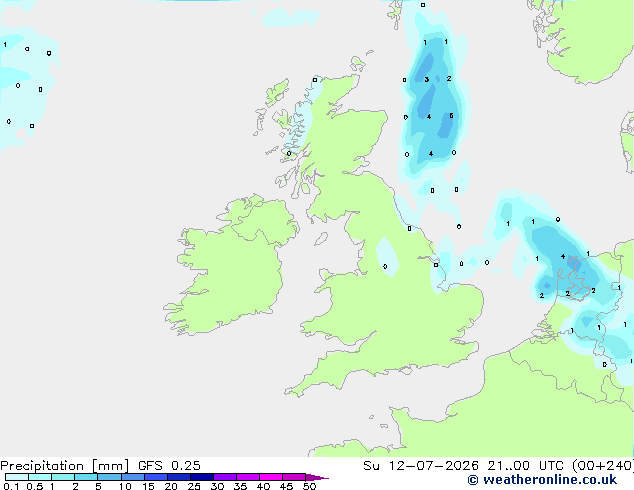This screenshot has height=490, width=634.
Task: Click the '35' legend scale label
Action: click(240, 486)
